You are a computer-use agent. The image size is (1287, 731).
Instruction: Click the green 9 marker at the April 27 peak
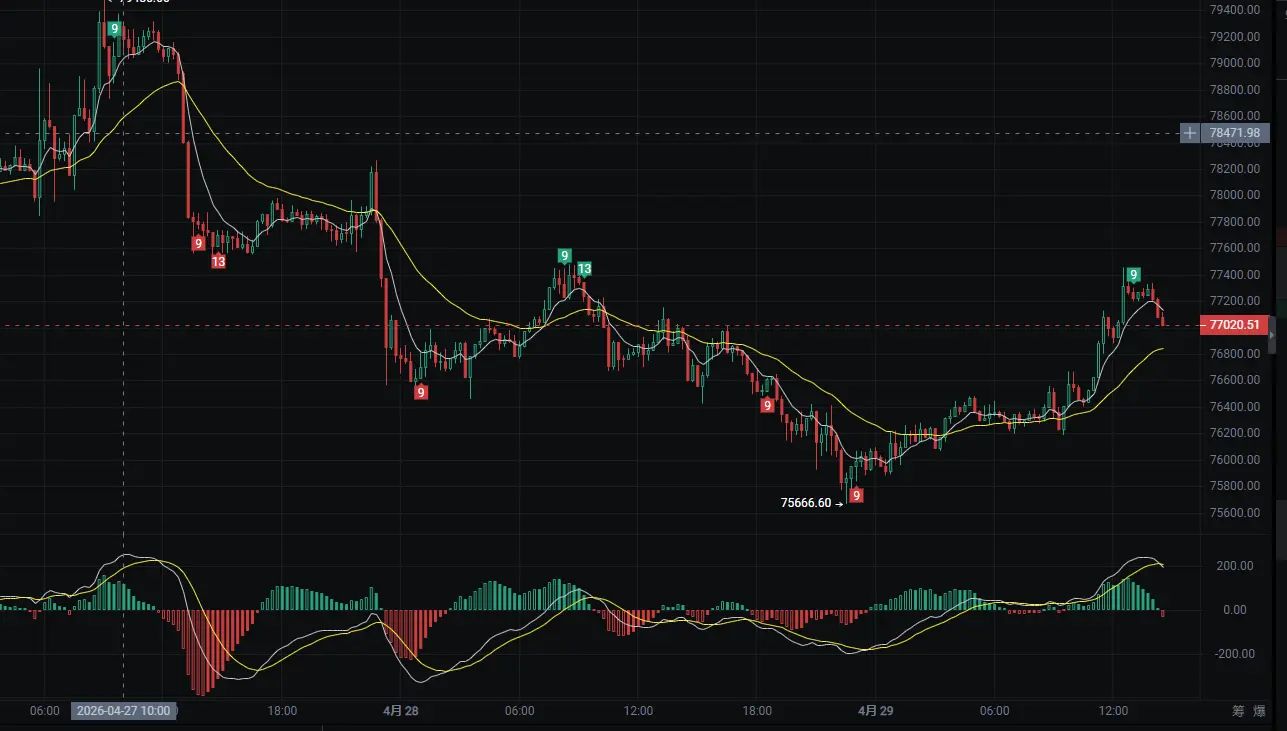click(x=115, y=29)
